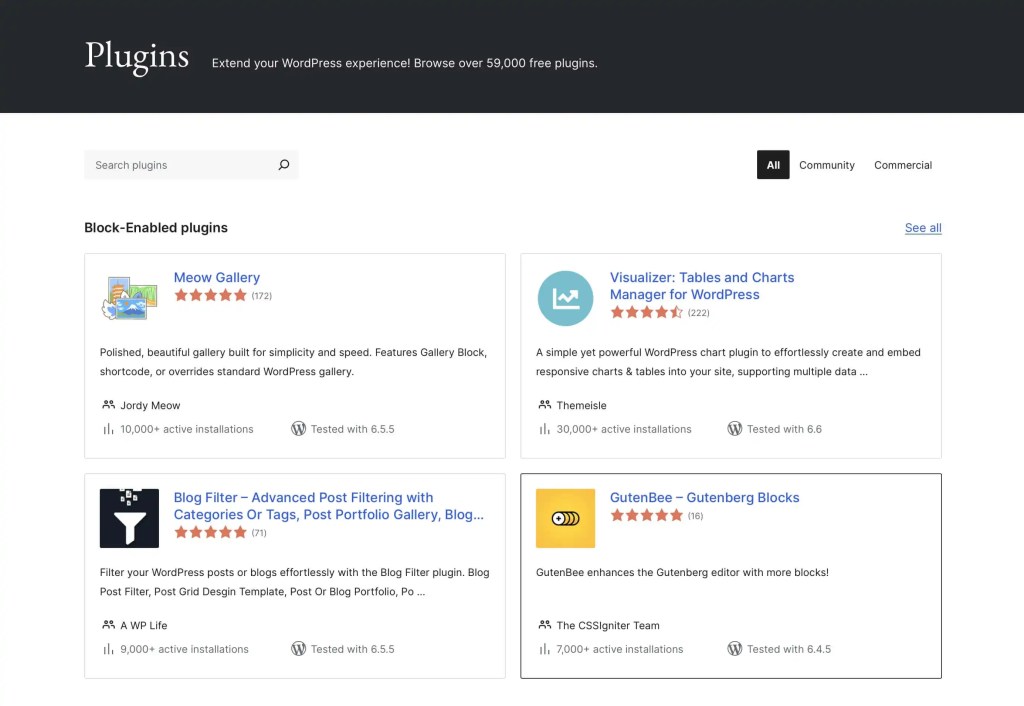Click the magnifying glass search icon
The image size is (1024, 706).
[283, 165]
